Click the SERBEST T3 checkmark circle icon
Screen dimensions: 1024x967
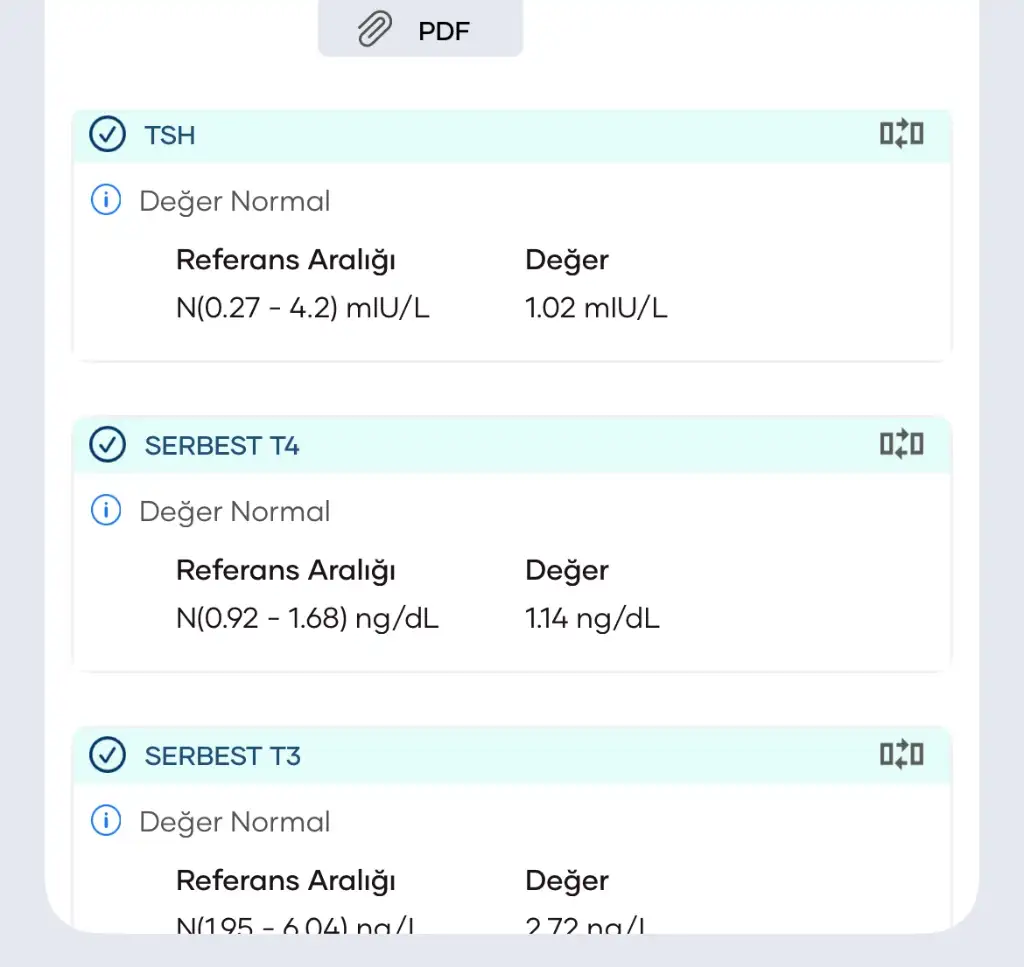(x=107, y=755)
